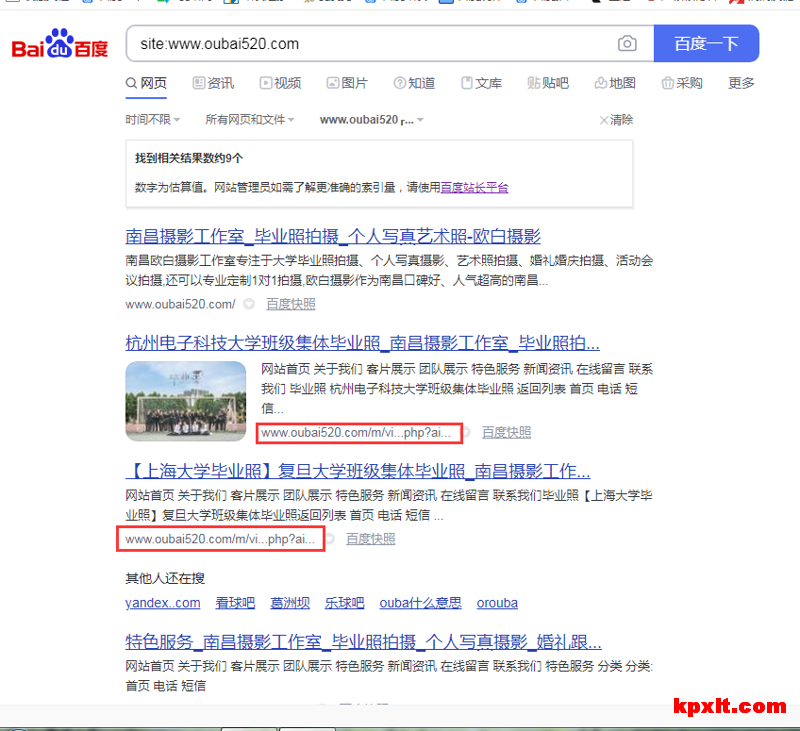This screenshot has height=731, width=800.
Task: Switch to the 文库 library tab
Action: [x=481, y=83]
